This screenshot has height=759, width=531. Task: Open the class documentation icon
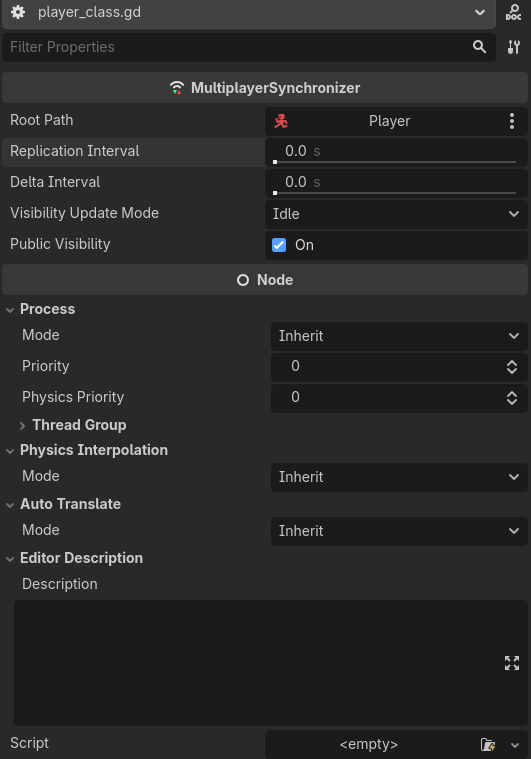tap(513, 12)
